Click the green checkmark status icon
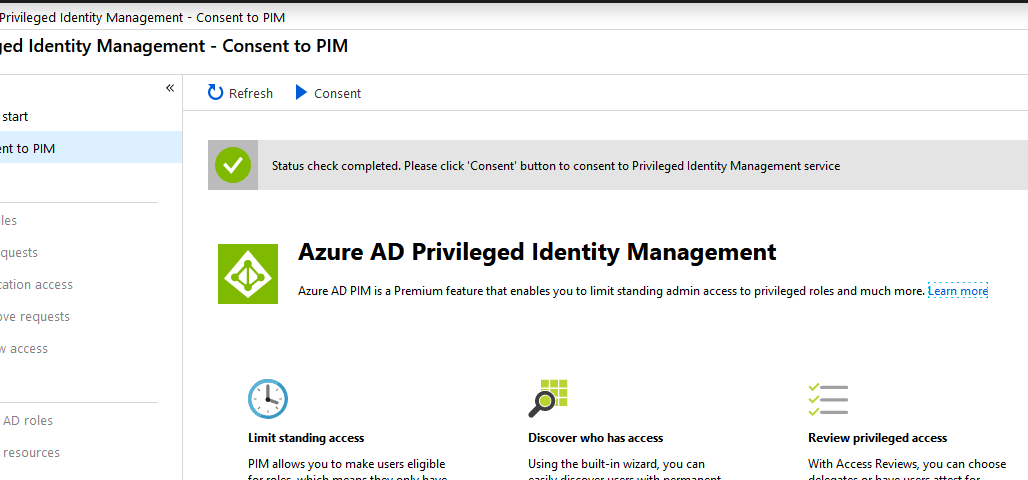This screenshot has width=1028, height=480. [233, 165]
